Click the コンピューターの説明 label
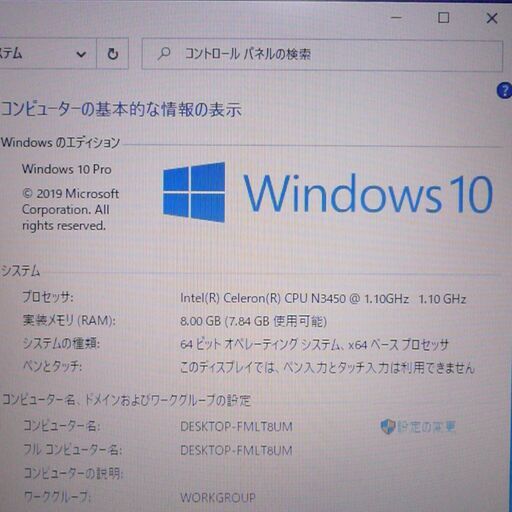 point(73,473)
